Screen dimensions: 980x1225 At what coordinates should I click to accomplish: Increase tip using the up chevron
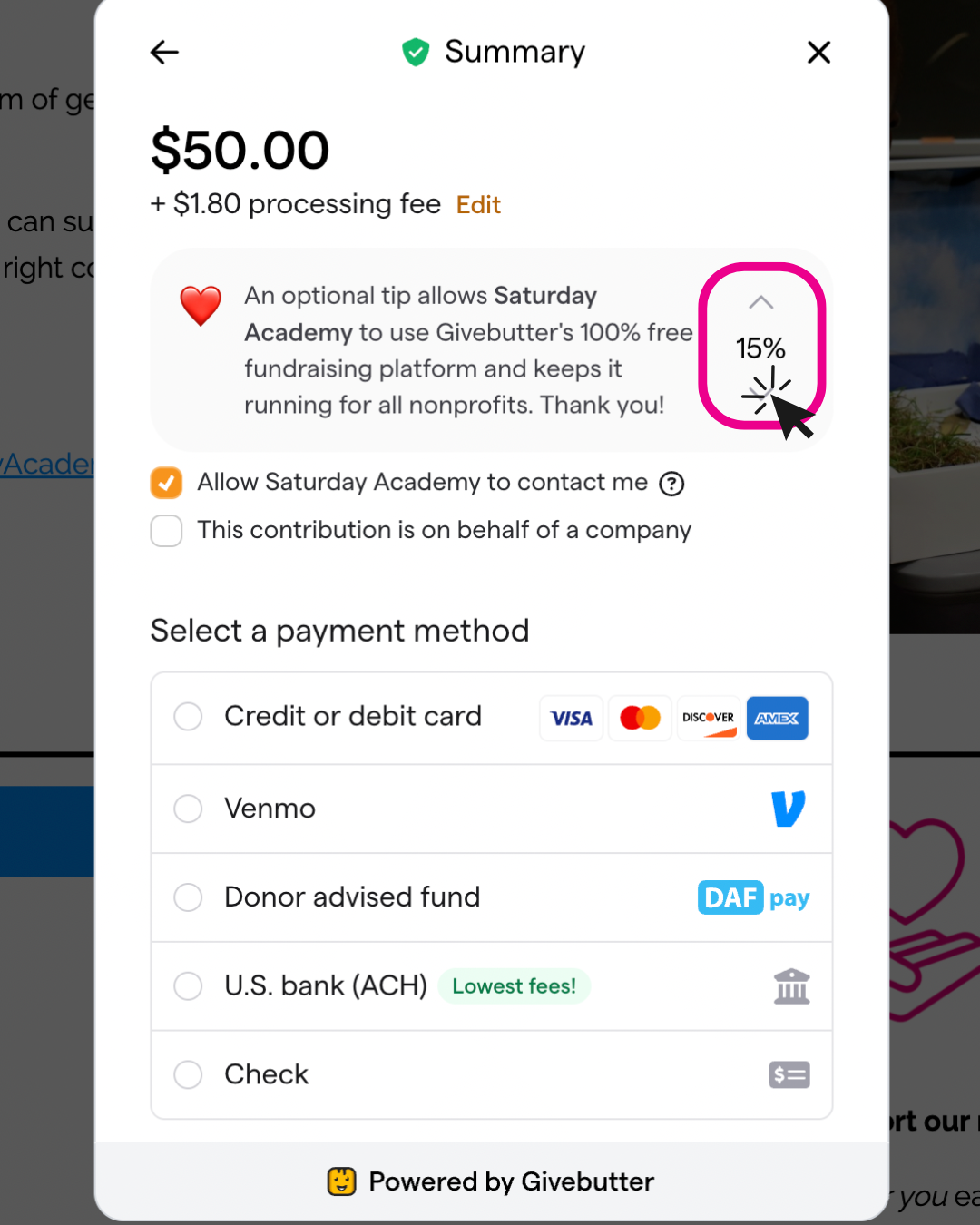point(761,302)
